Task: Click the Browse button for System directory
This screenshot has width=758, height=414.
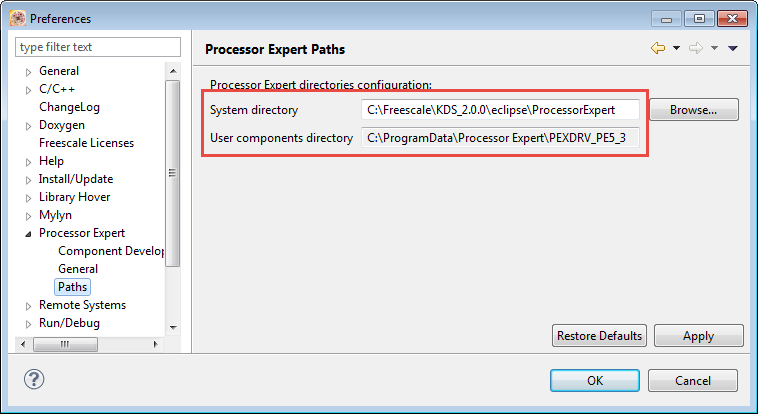Action: pyautogui.click(x=694, y=109)
